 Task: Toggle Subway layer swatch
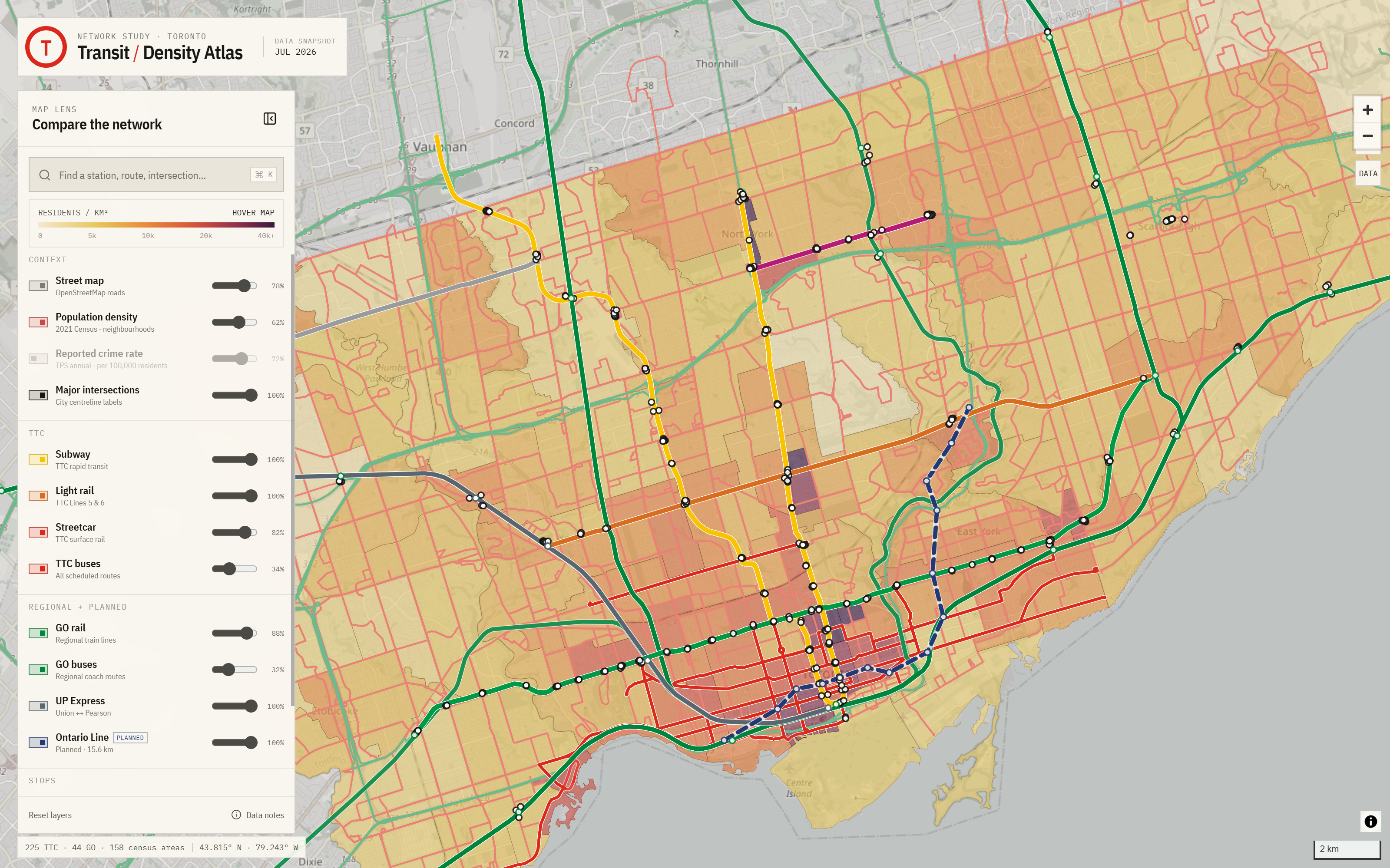[39, 459]
